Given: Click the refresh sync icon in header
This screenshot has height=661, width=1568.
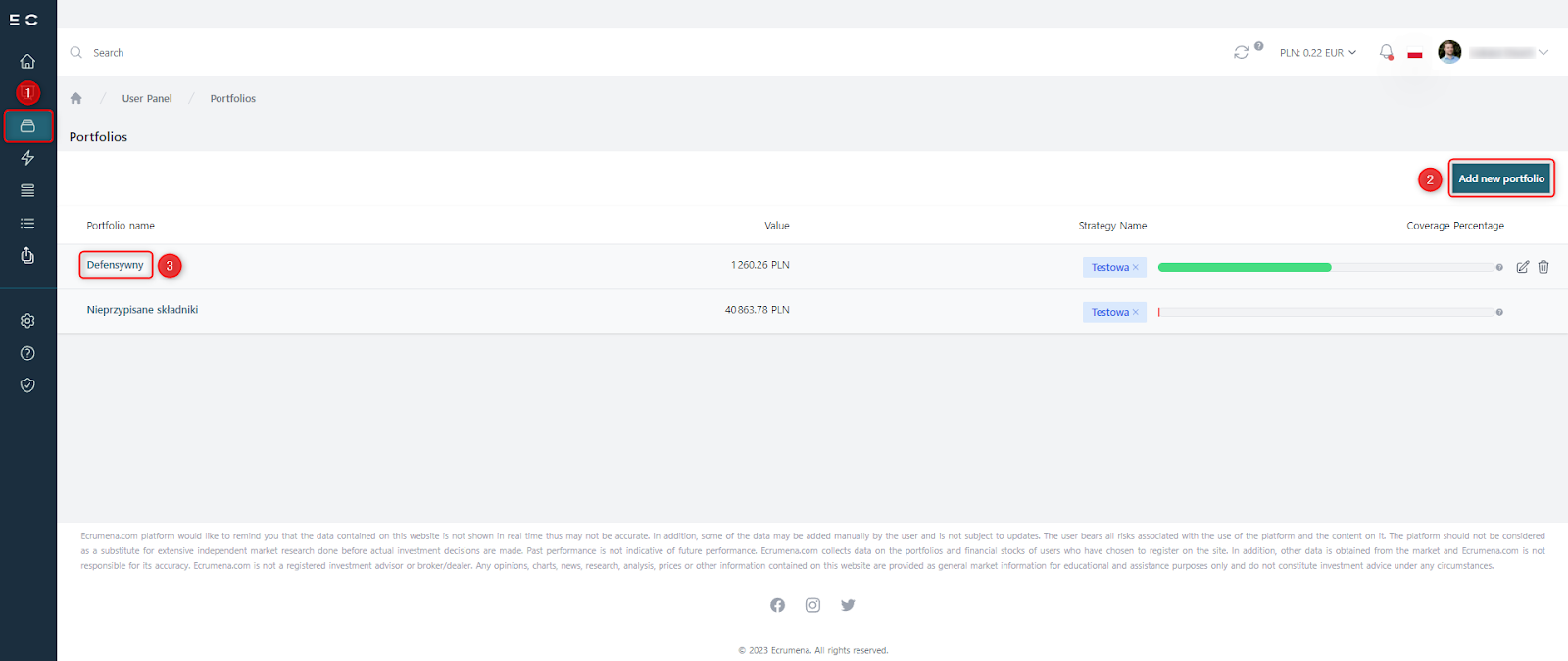Looking at the screenshot, I should coord(1241,52).
